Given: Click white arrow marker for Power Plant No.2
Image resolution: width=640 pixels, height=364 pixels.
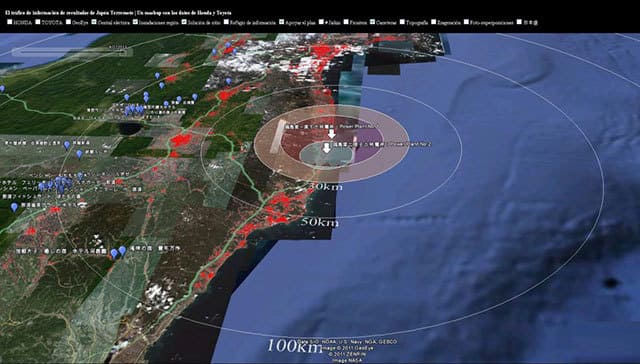Looking at the screenshot, I should point(326,148).
